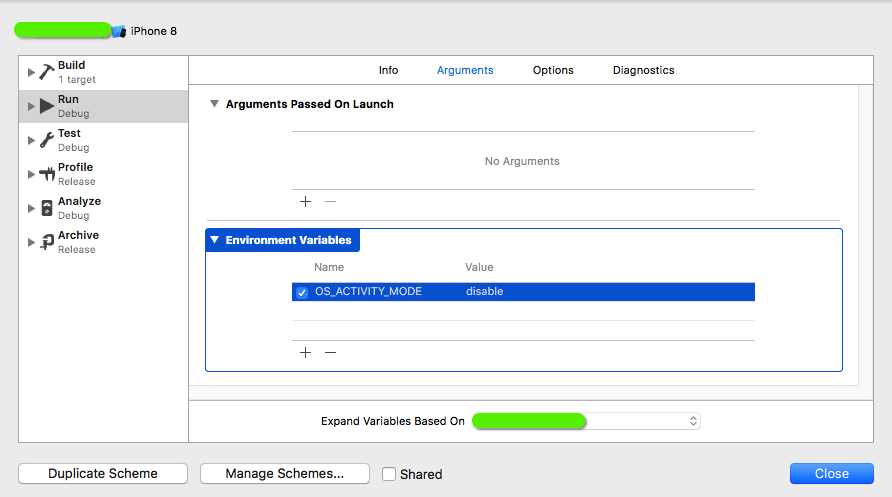Select the Arguments tab

(465, 70)
